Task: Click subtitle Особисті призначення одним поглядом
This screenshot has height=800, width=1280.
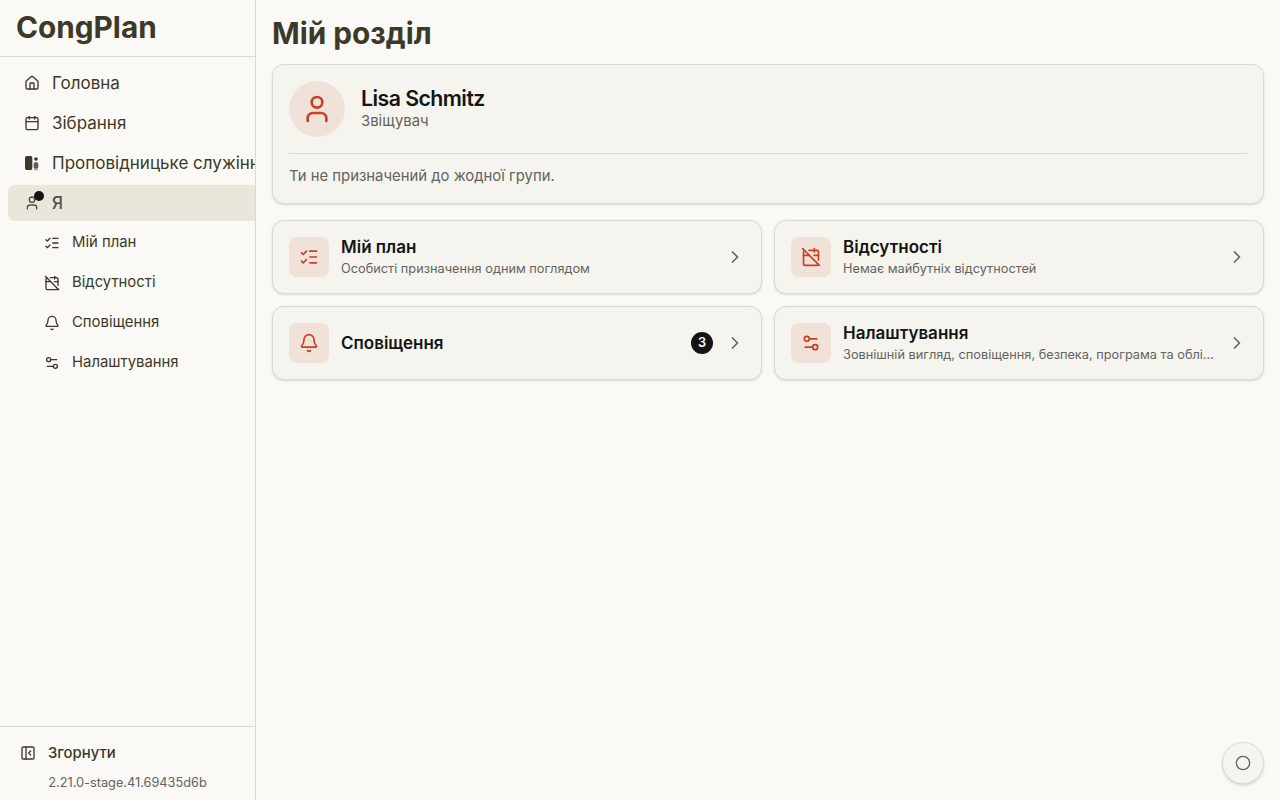Action: (x=465, y=269)
